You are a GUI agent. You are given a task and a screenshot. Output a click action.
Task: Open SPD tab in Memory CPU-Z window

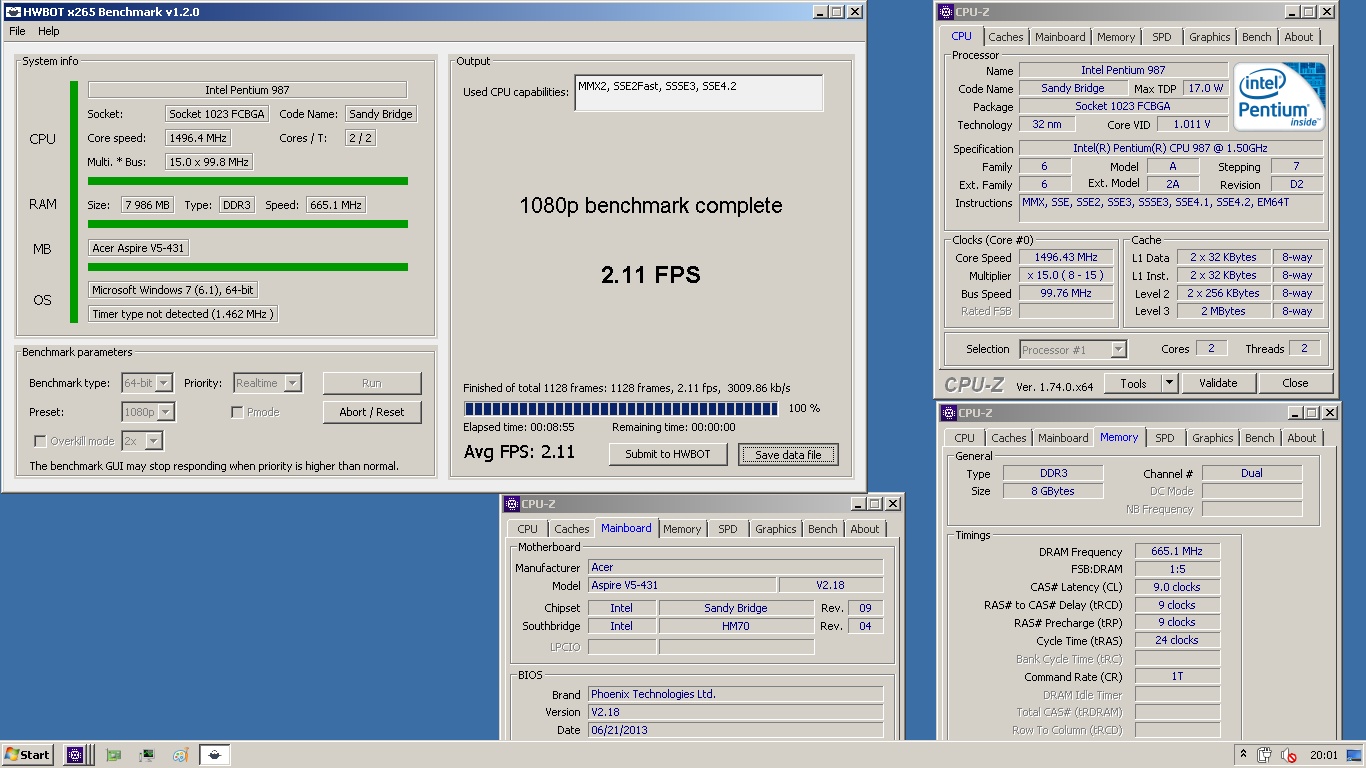tap(1165, 438)
